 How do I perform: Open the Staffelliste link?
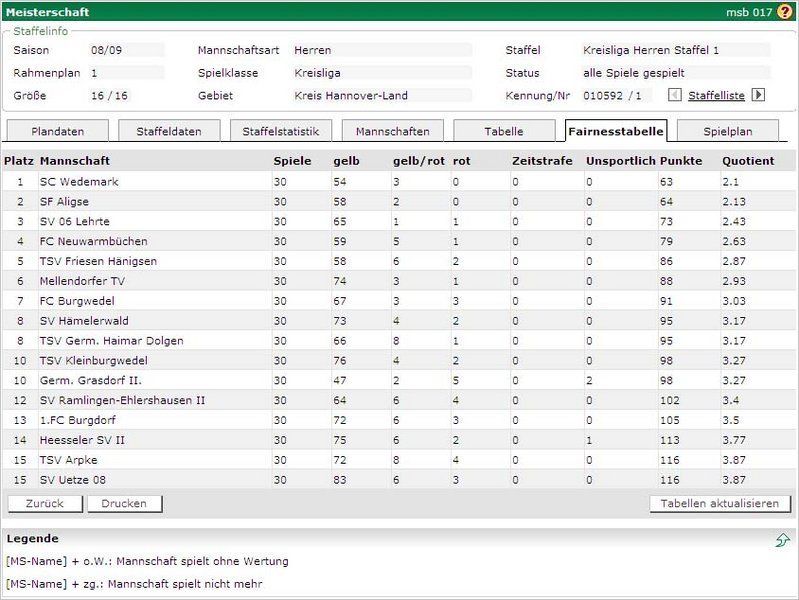tap(716, 96)
